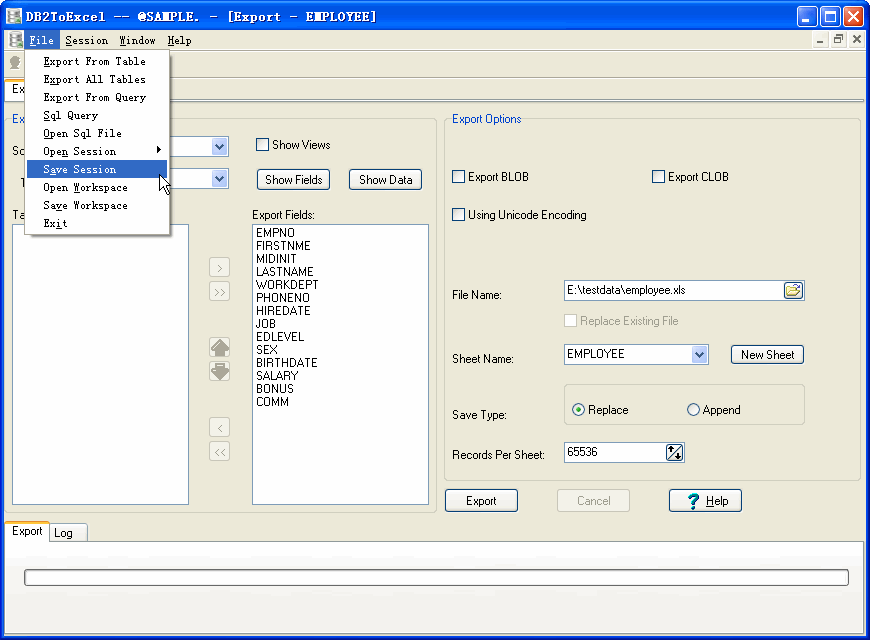
Task: Expand the Open Session submenu arrow
Action: coord(159,150)
